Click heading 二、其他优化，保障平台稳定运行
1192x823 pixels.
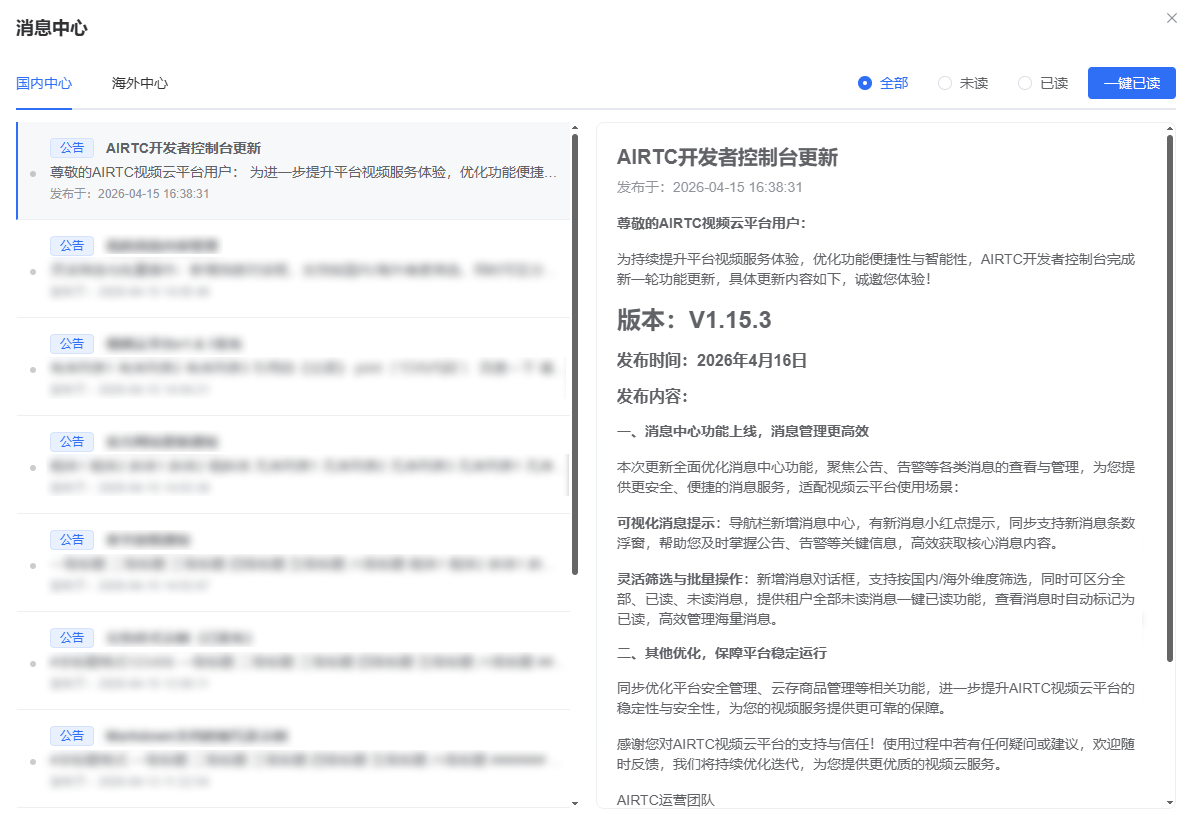[721, 654]
